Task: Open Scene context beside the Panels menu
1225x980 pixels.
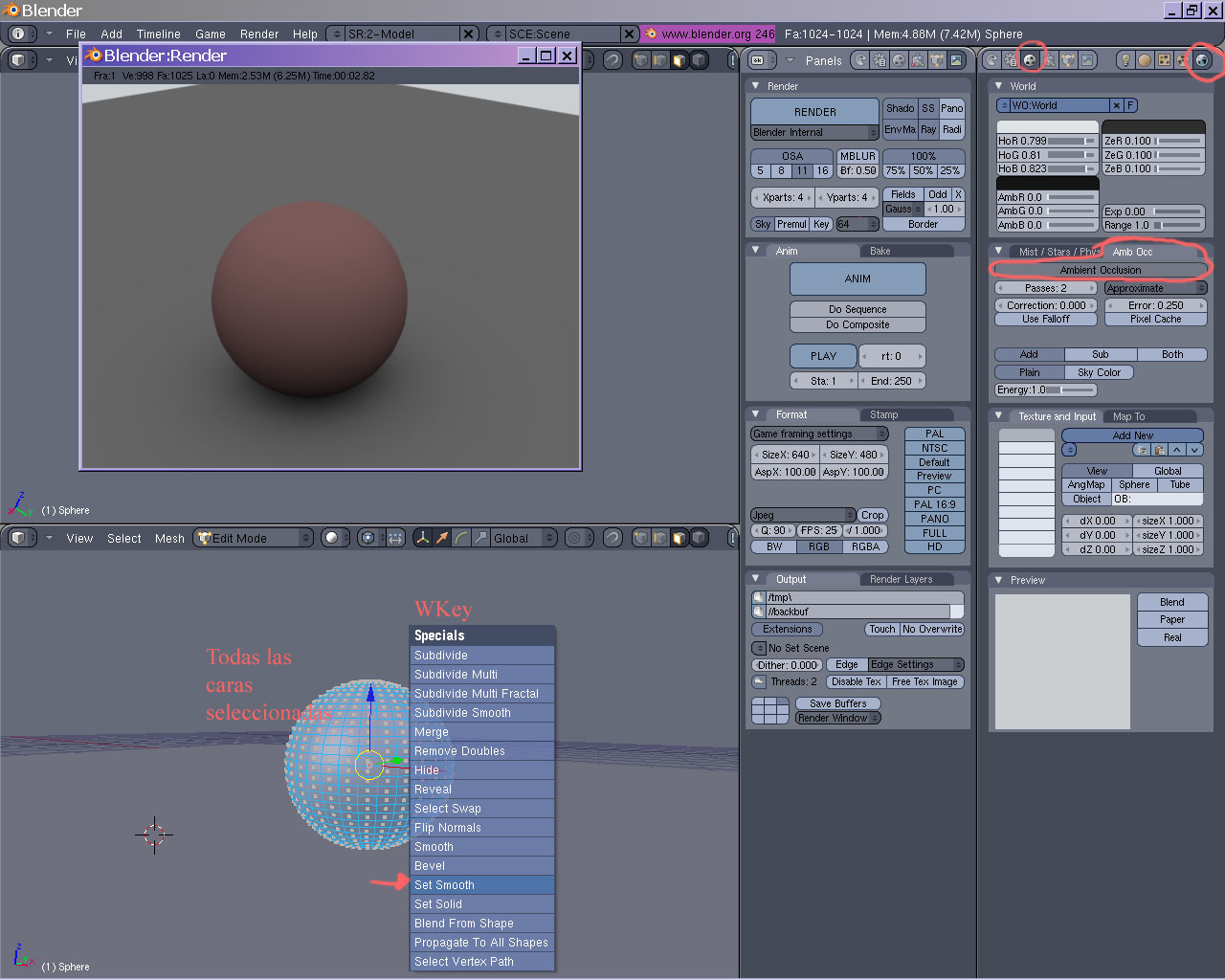Action: click(956, 60)
